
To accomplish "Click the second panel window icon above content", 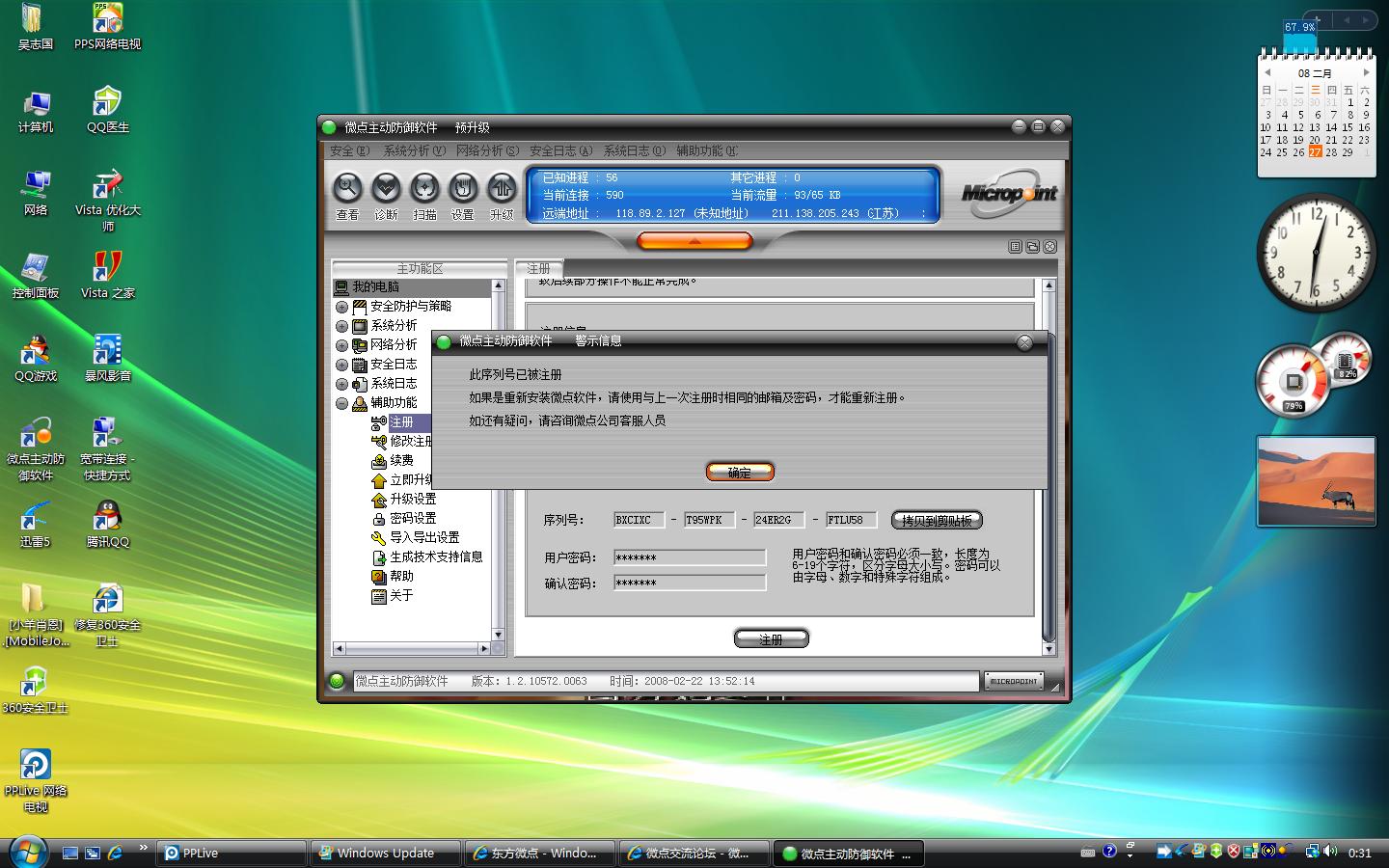I will tap(1032, 247).
